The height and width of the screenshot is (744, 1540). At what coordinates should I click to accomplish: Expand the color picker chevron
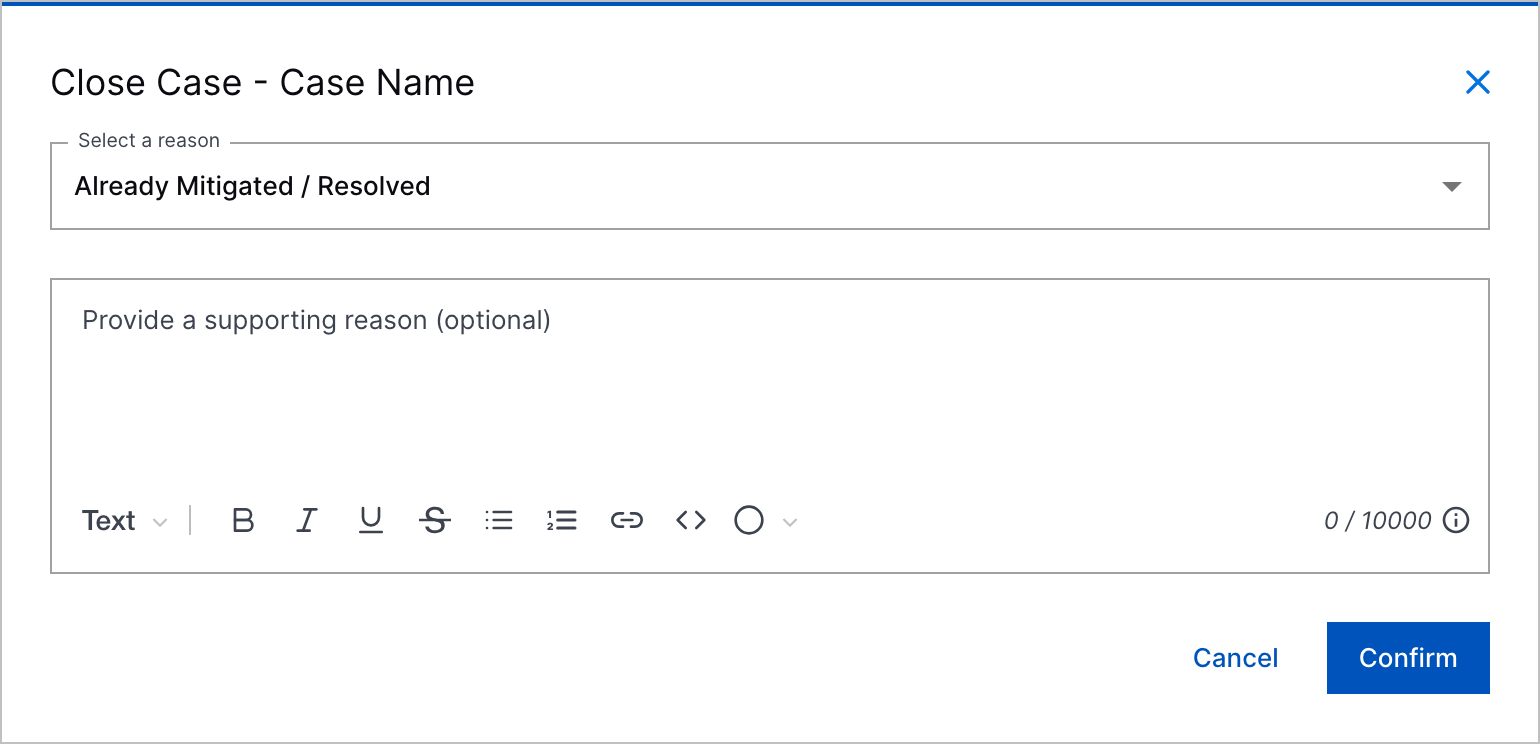790,522
